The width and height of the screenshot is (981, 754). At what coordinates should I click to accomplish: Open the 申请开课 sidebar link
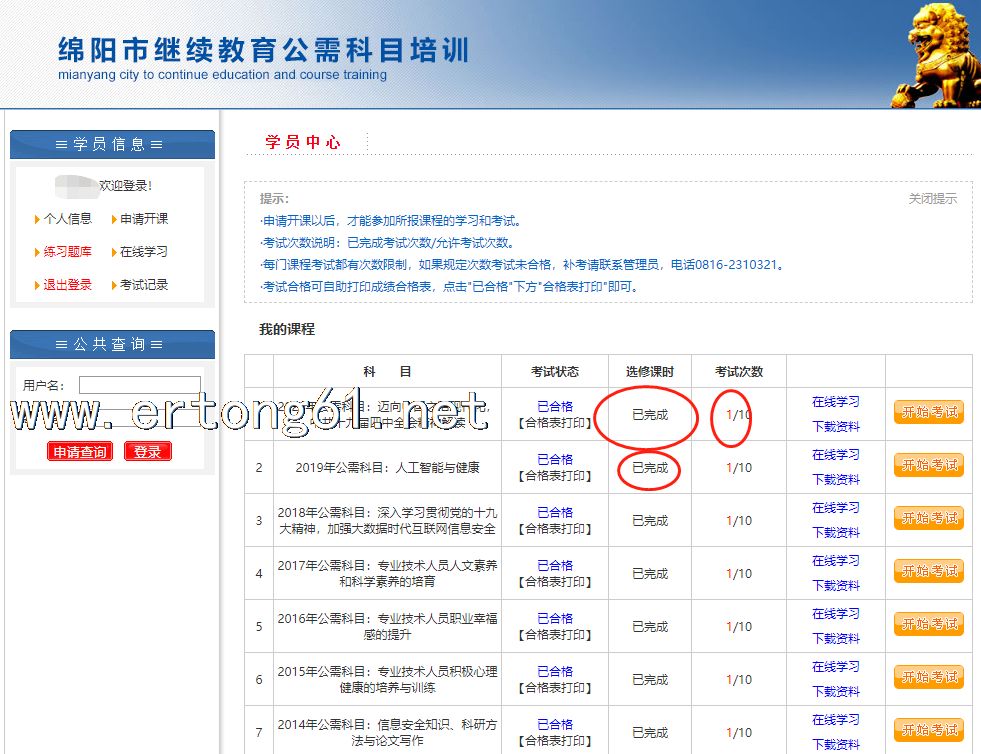[144, 219]
